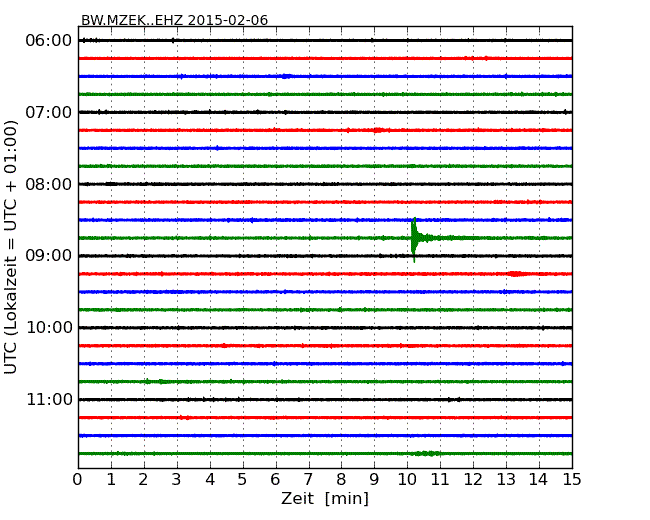
Task: Click the x-axis tick number 8
Action: pyautogui.click(x=341, y=479)
